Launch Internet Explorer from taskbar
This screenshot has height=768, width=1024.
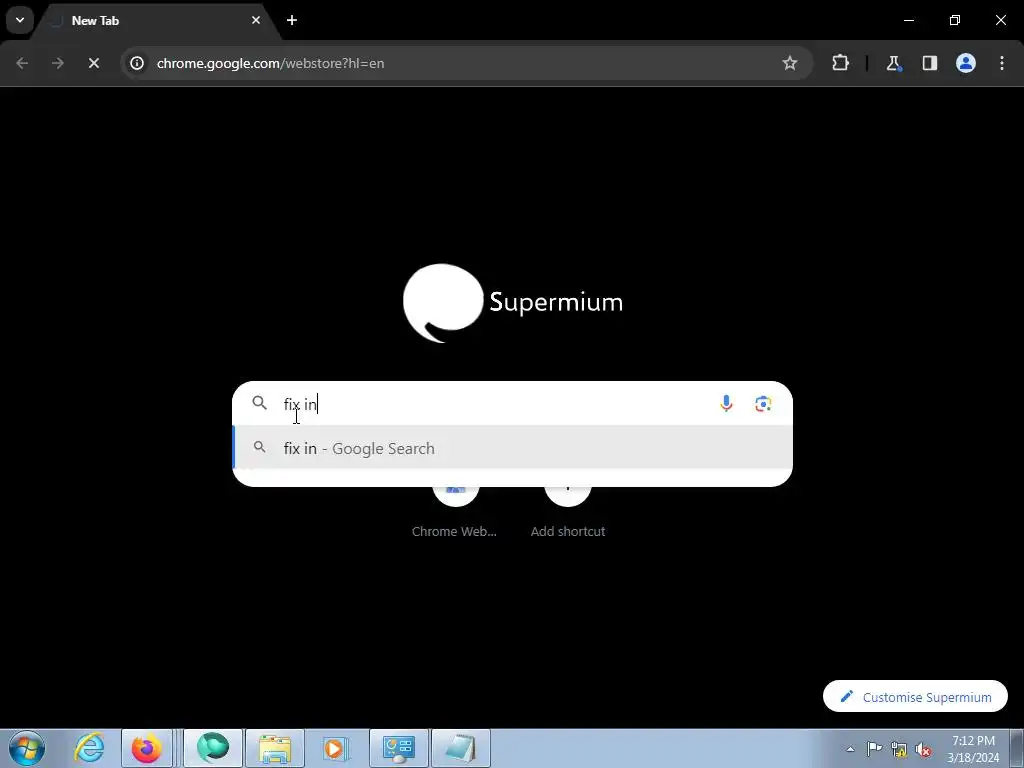point(89,748)
